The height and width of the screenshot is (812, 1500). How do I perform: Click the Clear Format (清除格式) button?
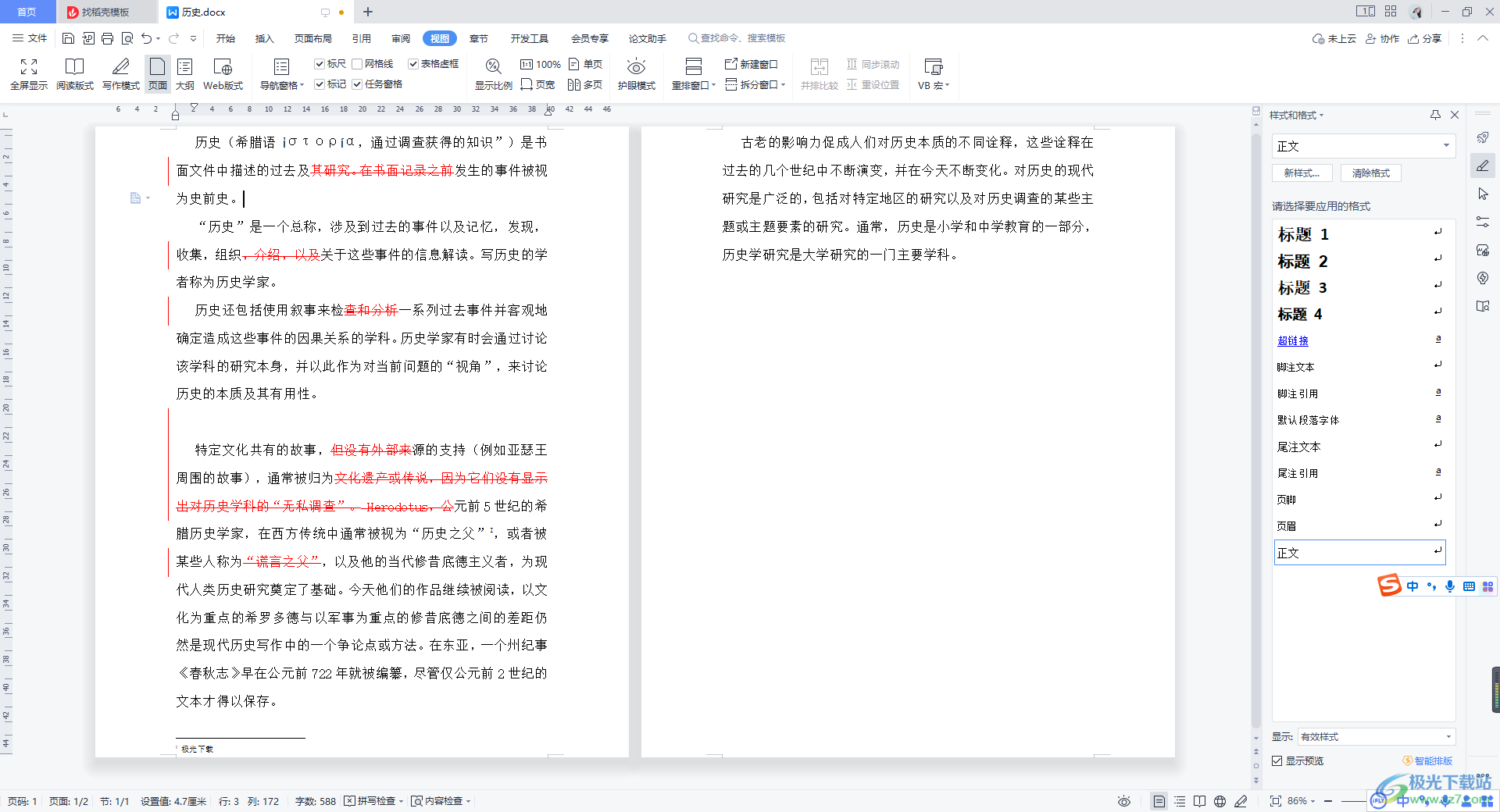[1371, 173]
